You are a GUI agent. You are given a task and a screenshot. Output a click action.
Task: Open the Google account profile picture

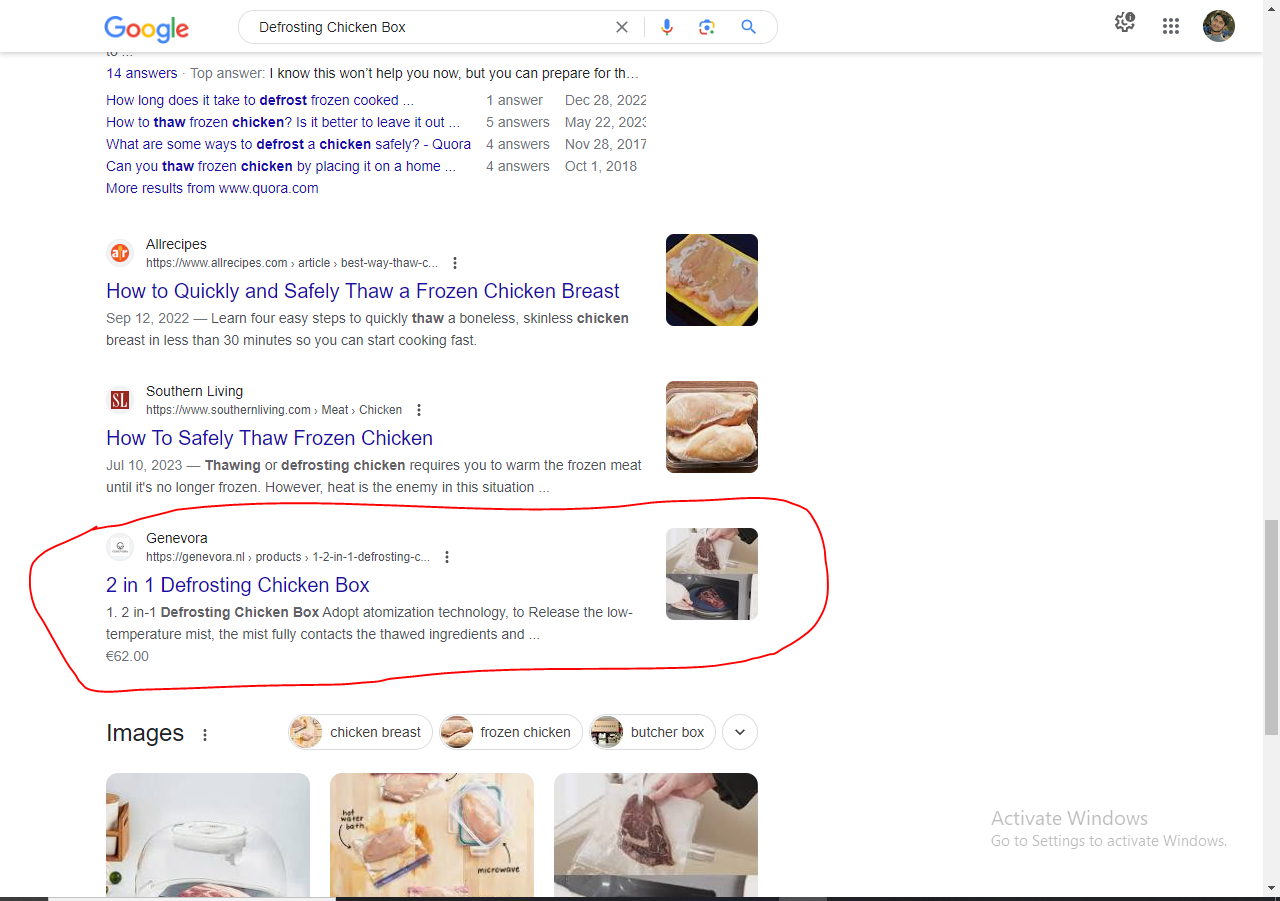point(1219,26)
